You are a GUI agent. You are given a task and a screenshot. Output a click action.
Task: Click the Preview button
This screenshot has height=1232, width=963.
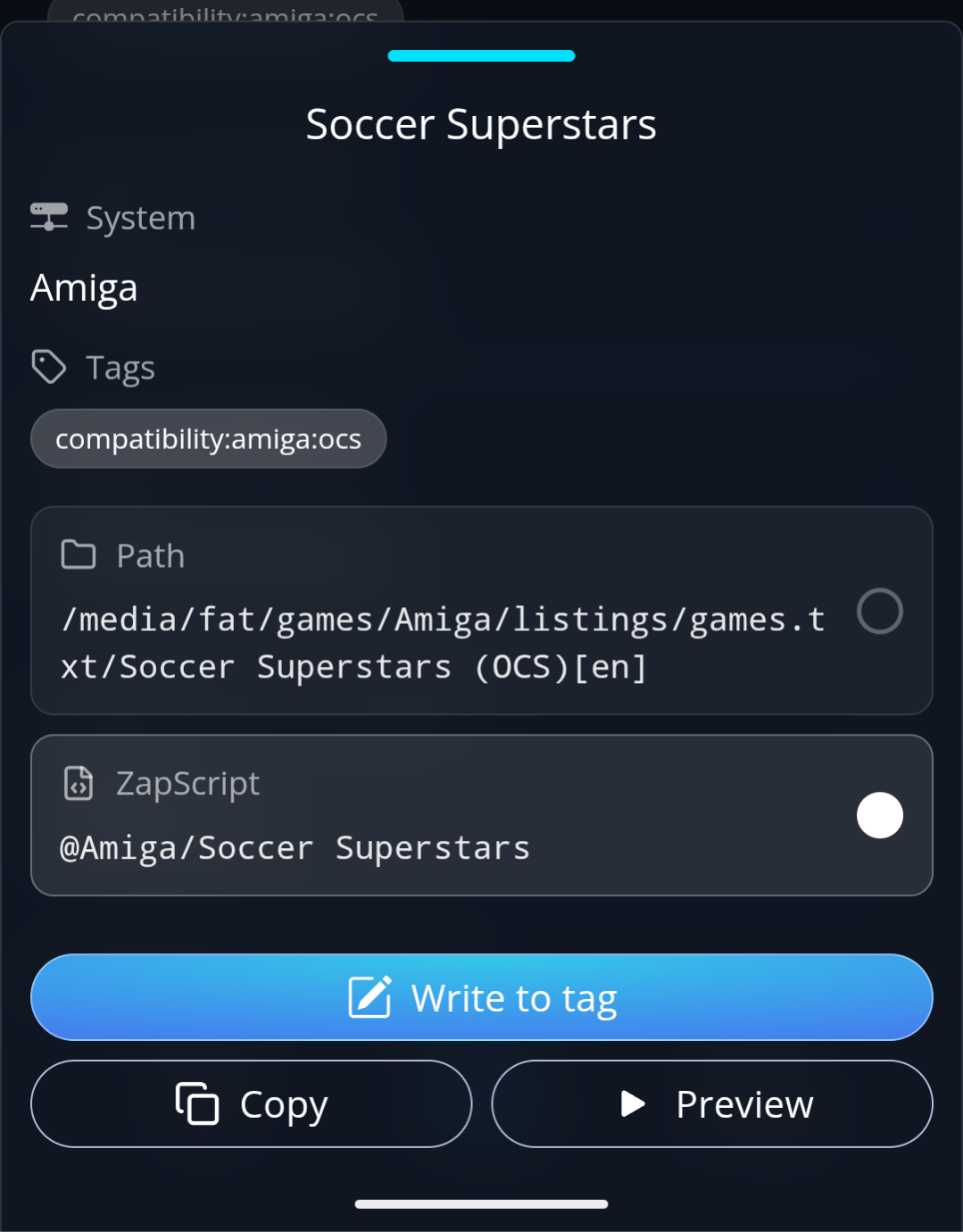tap(711, 1103)
